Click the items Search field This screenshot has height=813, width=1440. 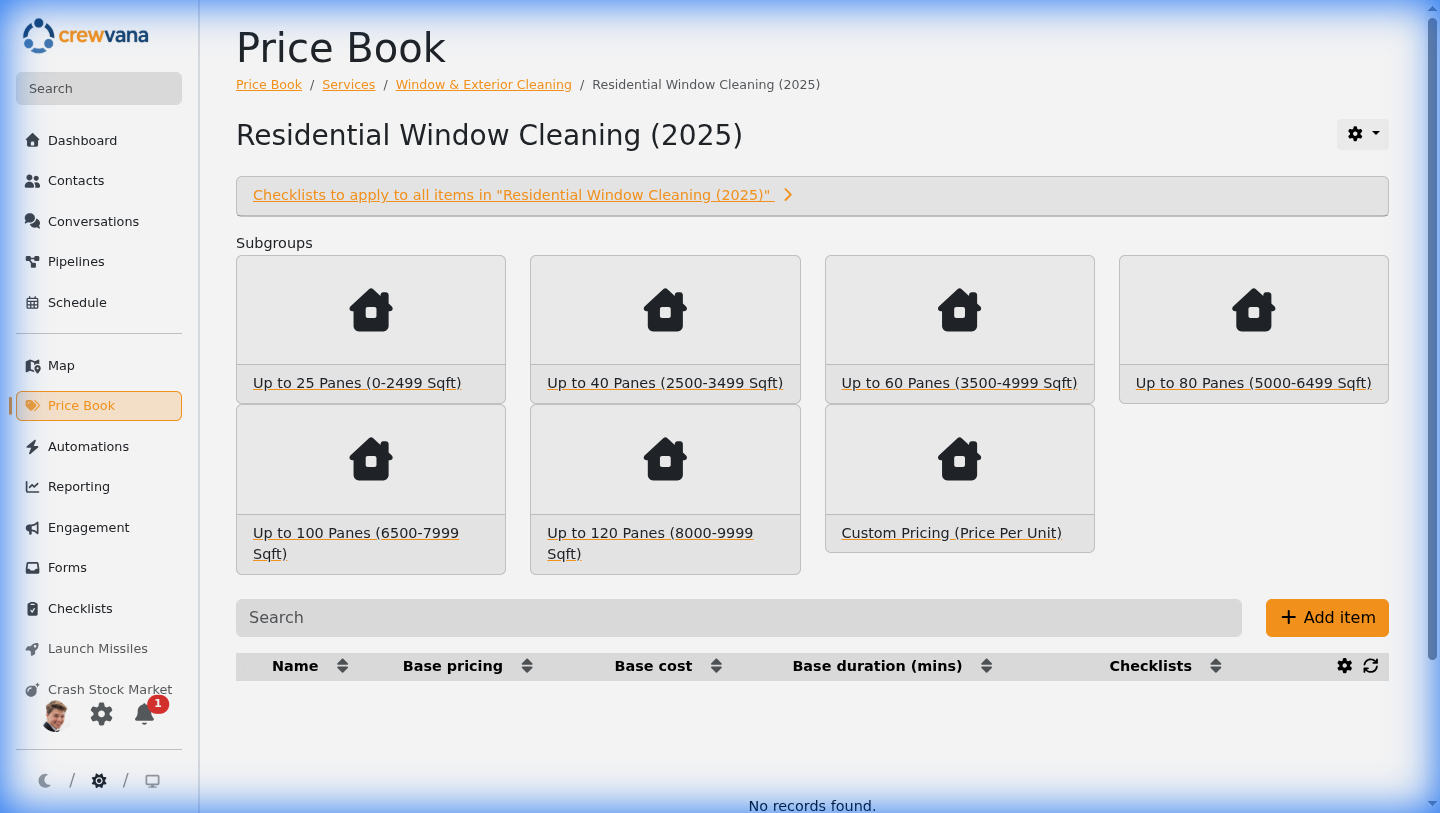click(738, 618)
